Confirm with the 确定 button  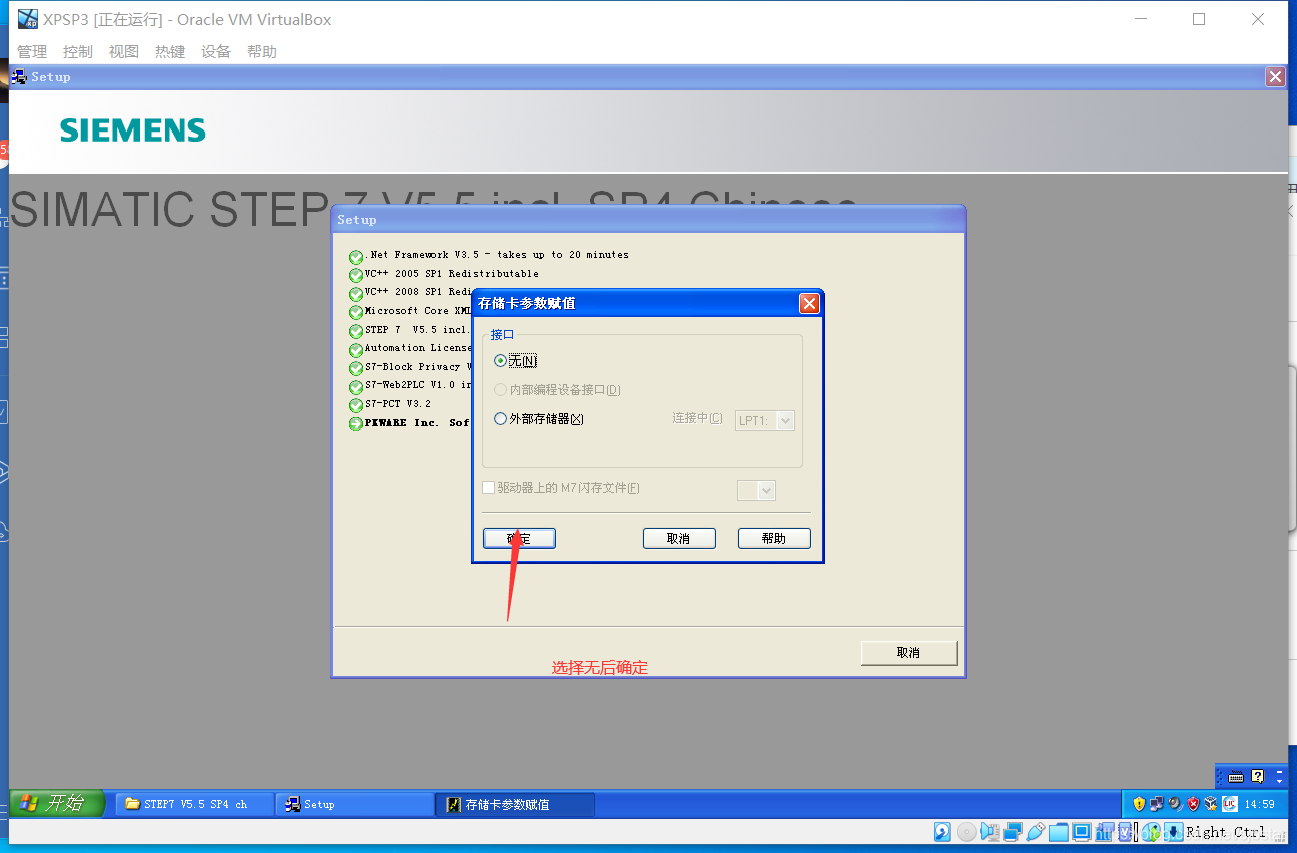click(519, 538)
